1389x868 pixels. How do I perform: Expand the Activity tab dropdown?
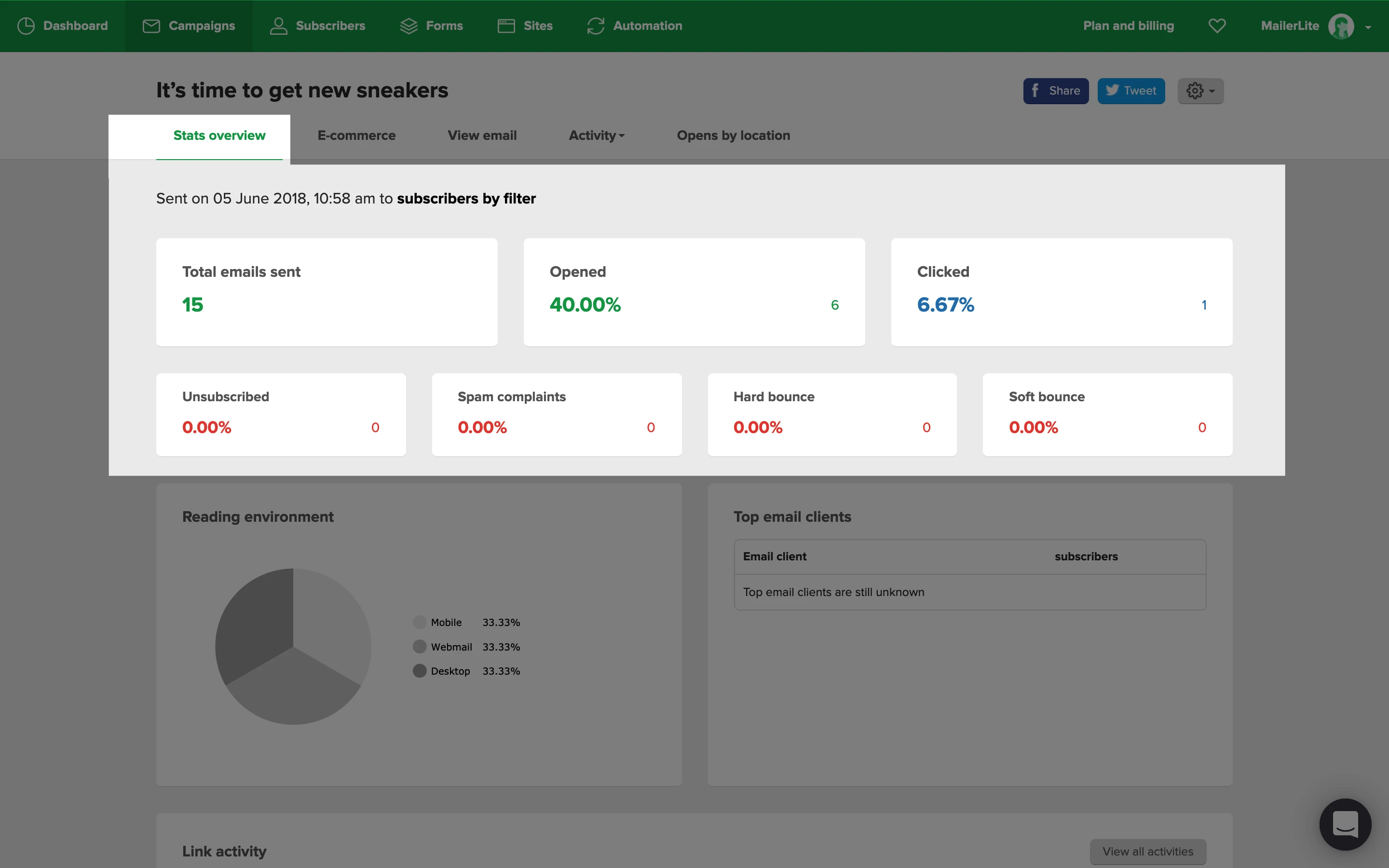click(596, 136)
